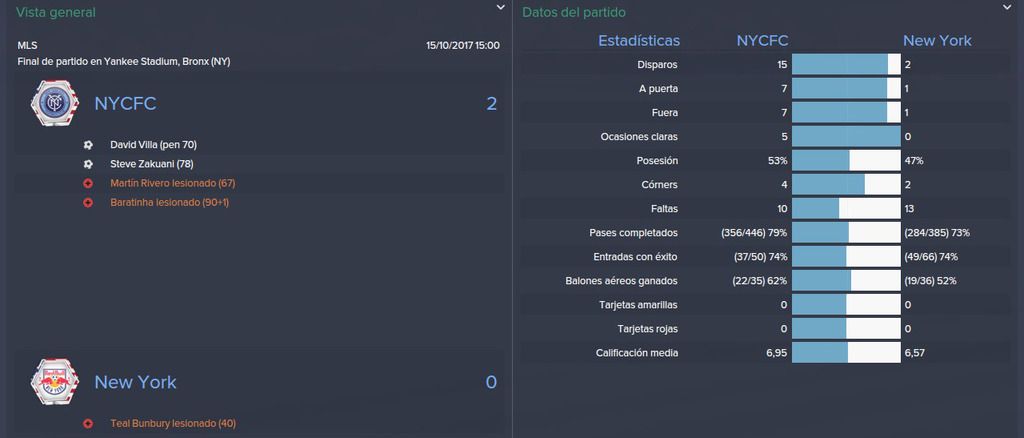The image size is (1024, 438).
Task: Collapse the Datos del partido panel chevron
Action: 1006,7
